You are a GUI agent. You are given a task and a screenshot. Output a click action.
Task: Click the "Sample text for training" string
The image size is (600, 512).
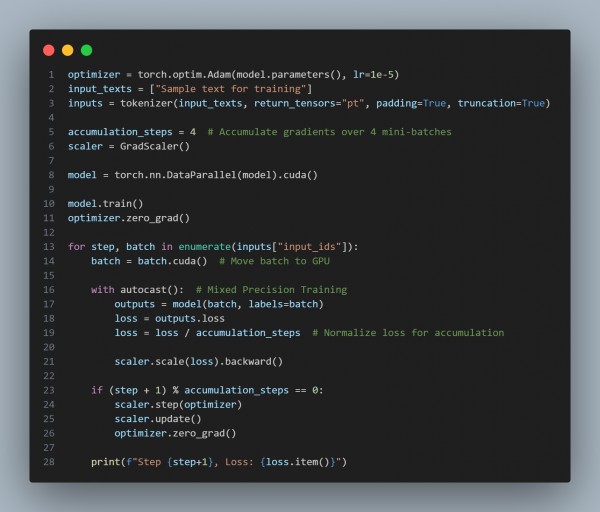click(x=231, y=89)
